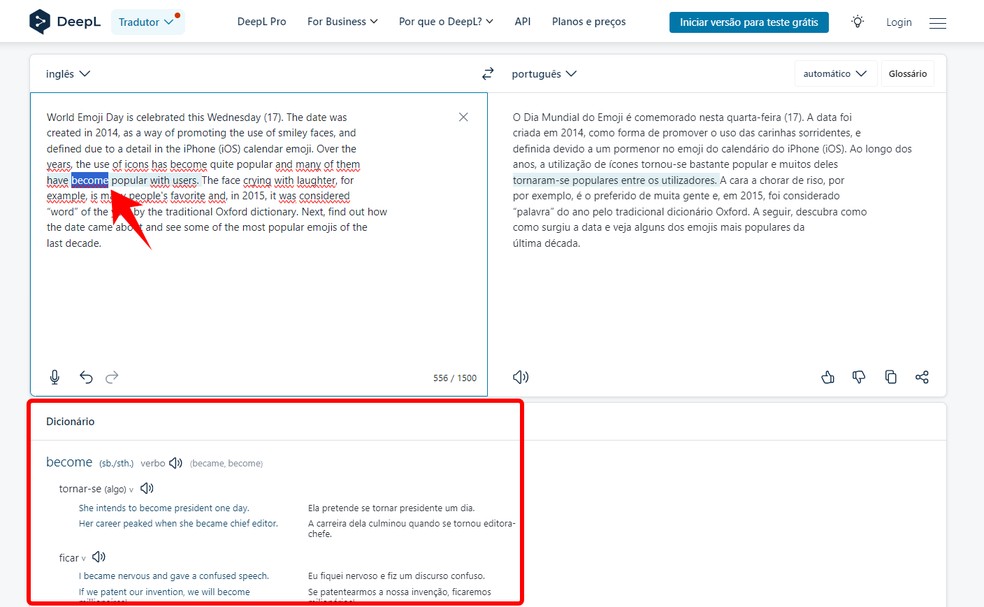Go to Planos e preços
Image resolution: width=984 pixels, height=607 pixels.
click(x=589, y=21)
